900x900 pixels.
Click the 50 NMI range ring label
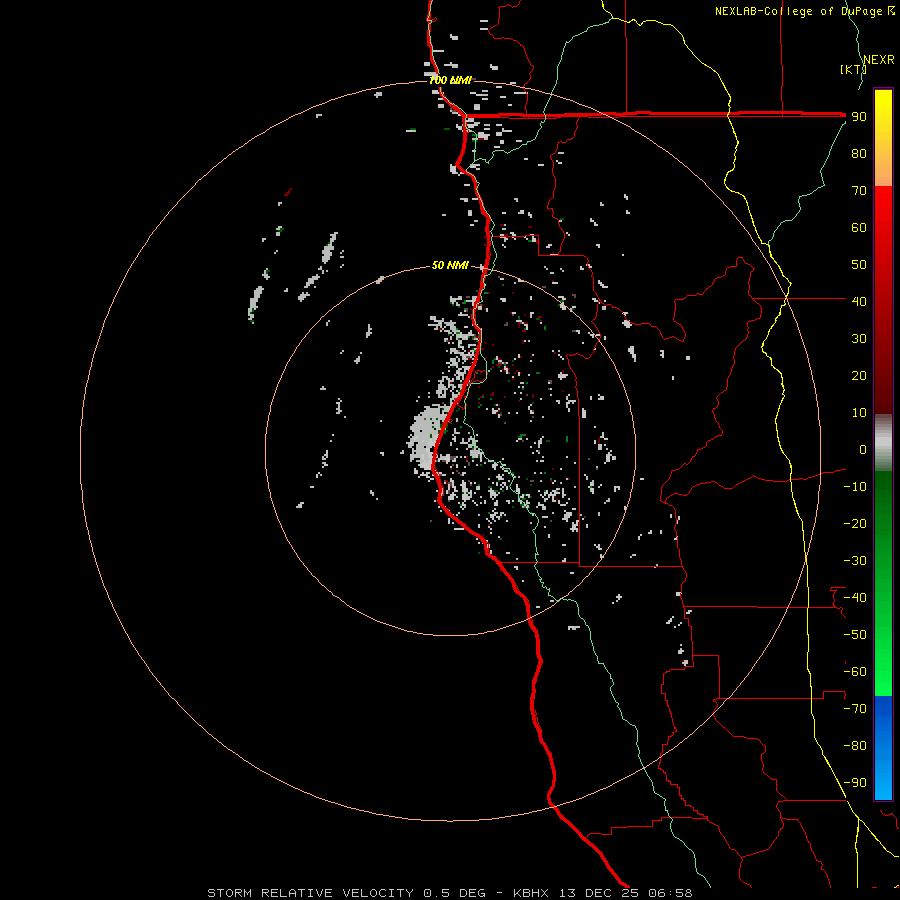point(451,265)
